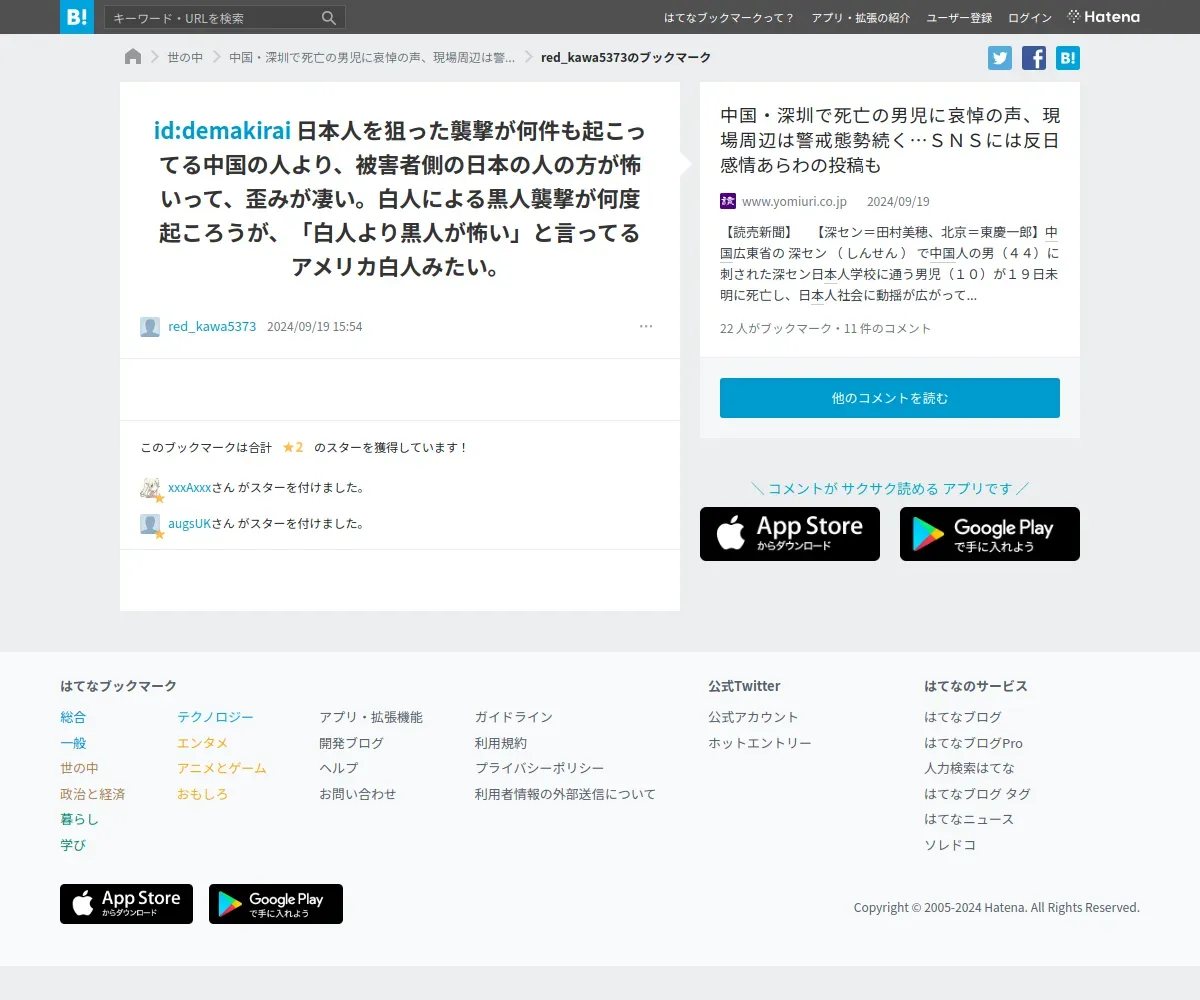The image size is (1200, 1000).
Task: Click the Hatena logo in header
Action: pyautogui.click(x=1104, y=17)
